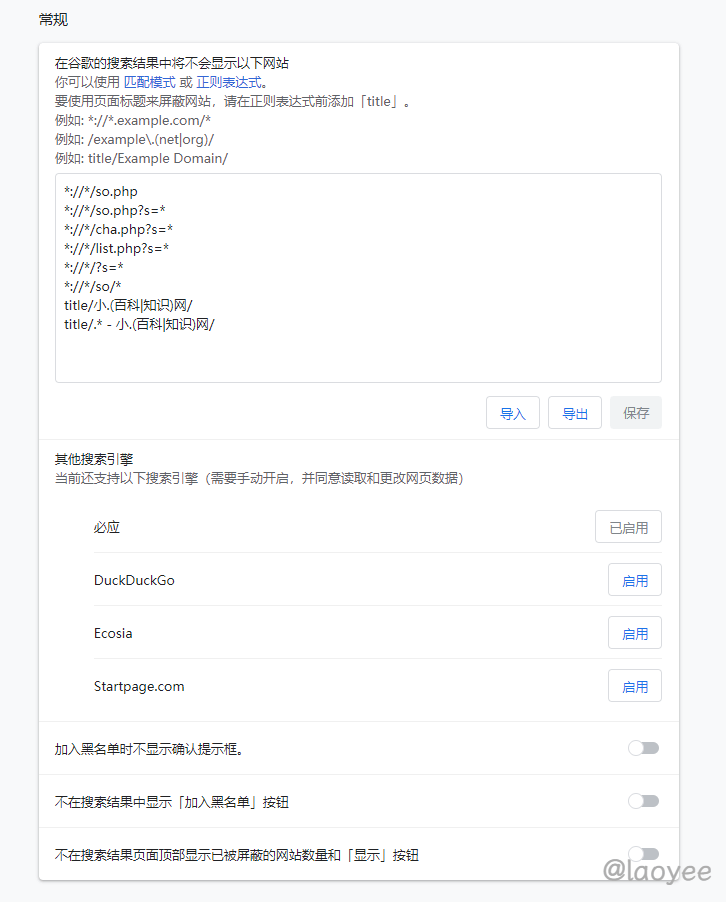Screen dimensions: 726x902
Task: Toggle 加入黑名单时不显示确认提示框 switch
Action: tap(643, 748)
